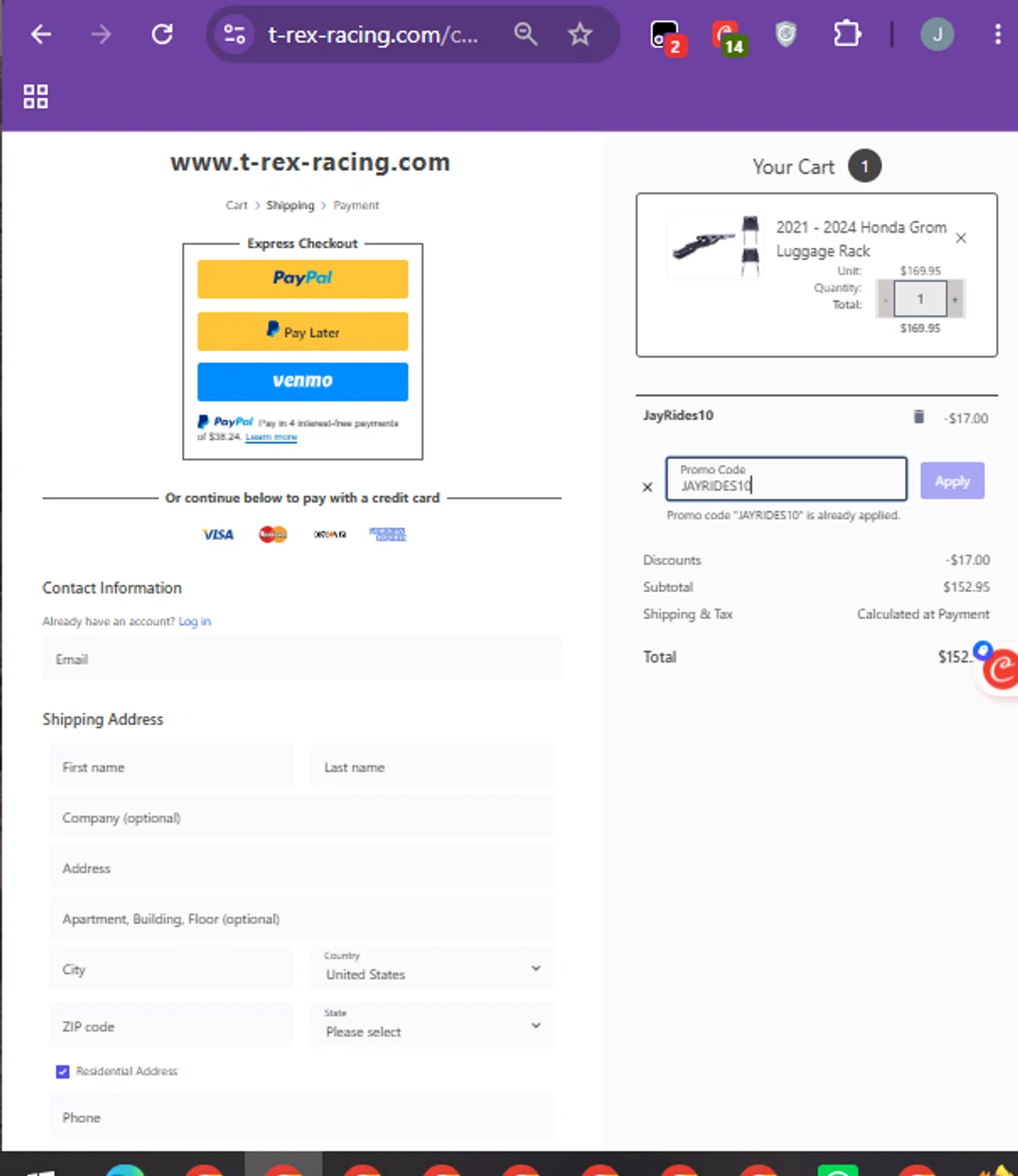The image size is (1018, 1176).
Task: Go back to the previous page
Action: (41, 34)
